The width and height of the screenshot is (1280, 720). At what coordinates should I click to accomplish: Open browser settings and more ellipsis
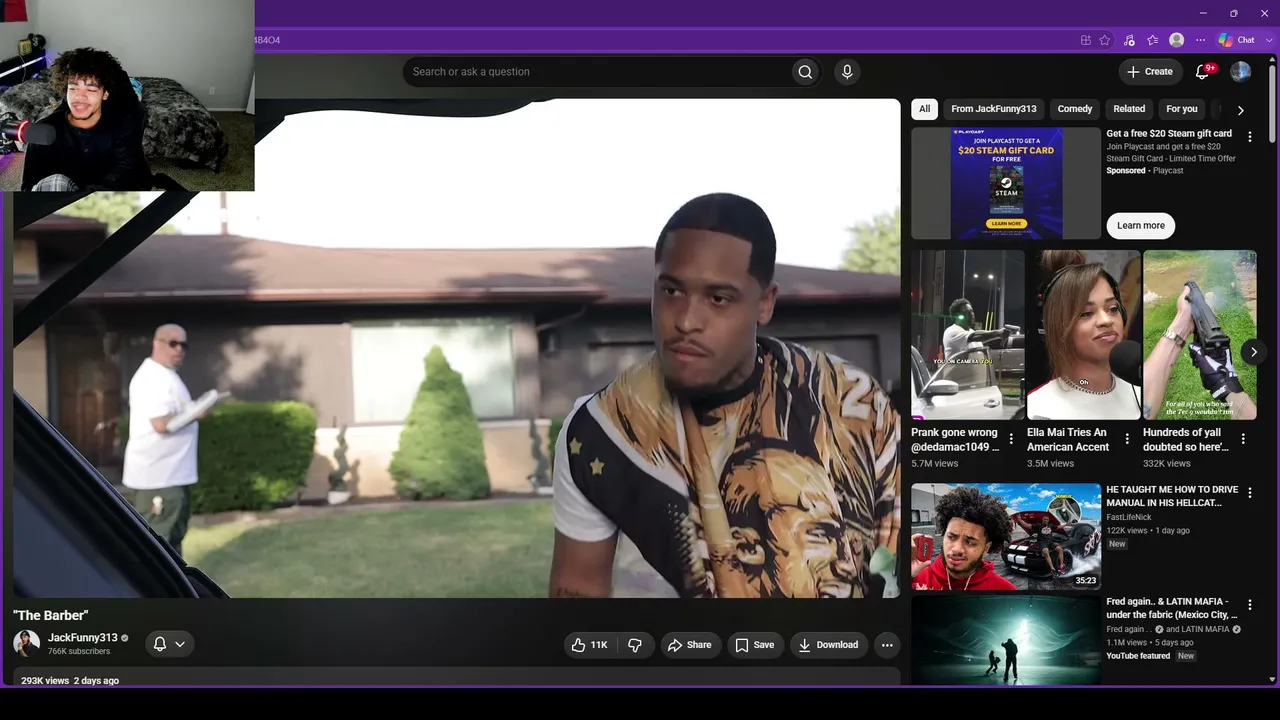tap(1201, 40)
